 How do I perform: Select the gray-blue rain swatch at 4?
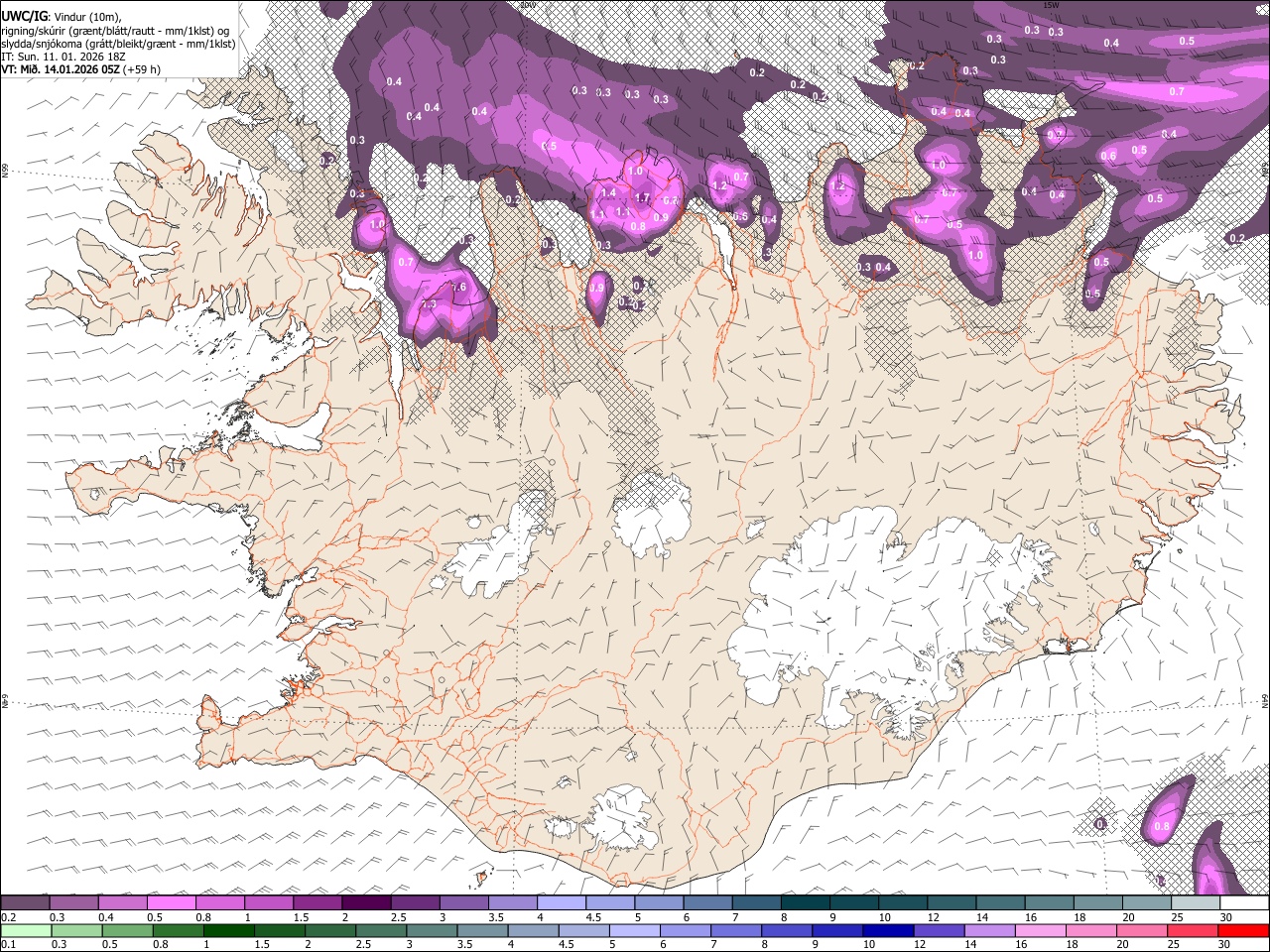click(x=533, y=931)
